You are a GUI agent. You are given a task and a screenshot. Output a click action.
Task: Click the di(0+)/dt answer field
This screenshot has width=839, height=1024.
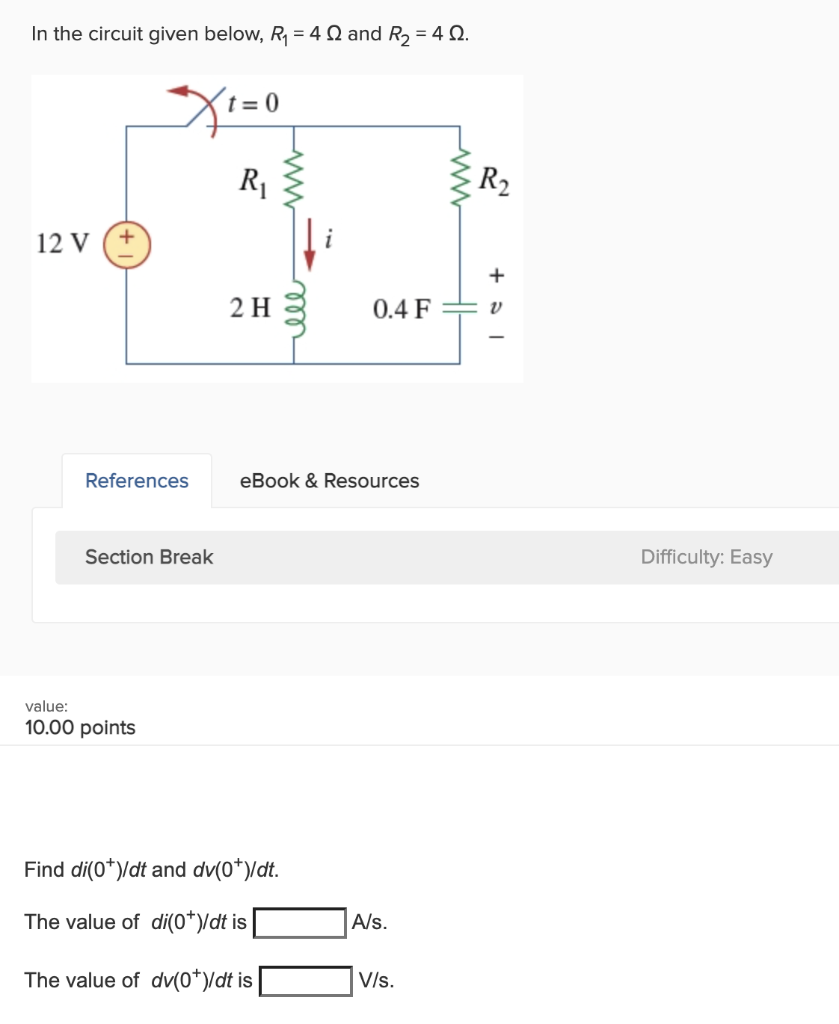(x=298, y=922)
